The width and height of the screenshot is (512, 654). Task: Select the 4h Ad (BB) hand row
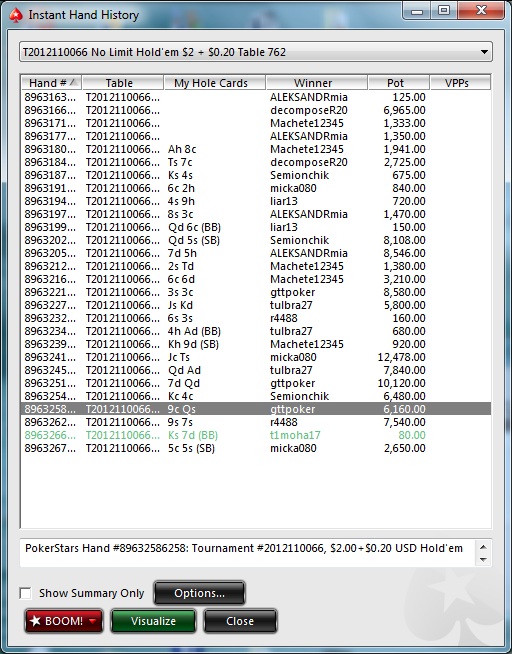pos(256,331)
